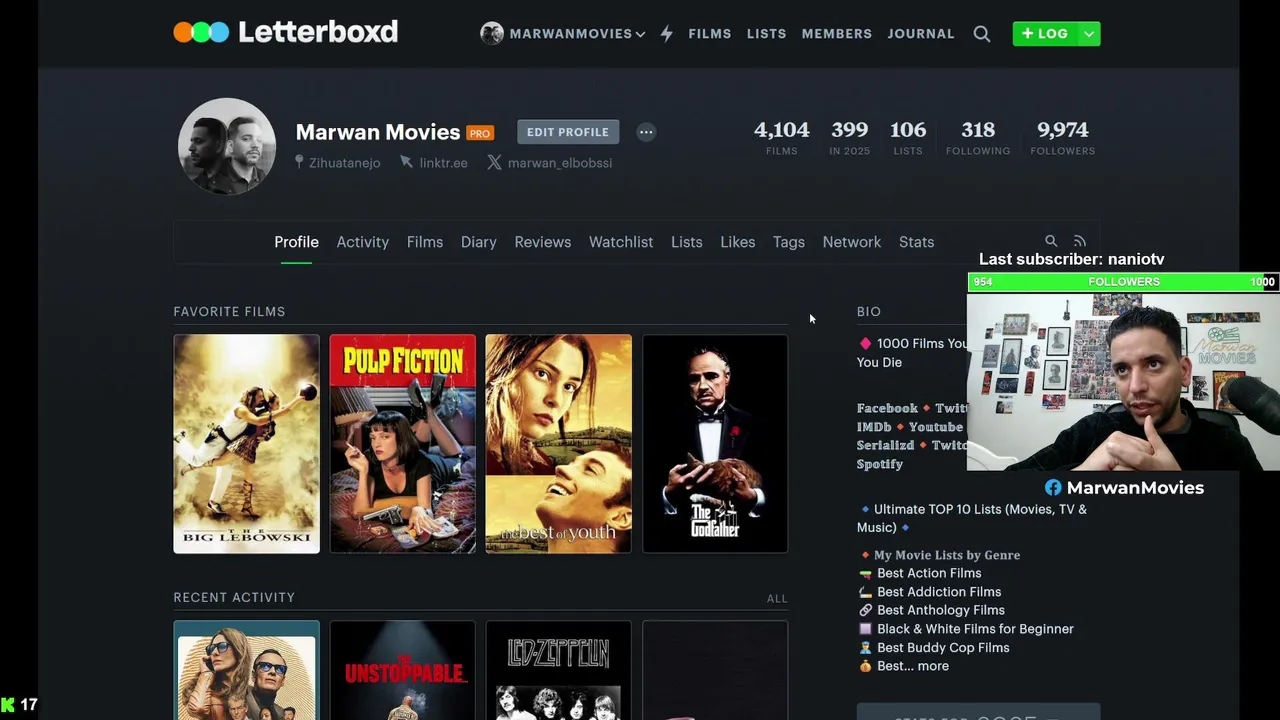Image resolution: width=1280 pixels, height=720 pixels.
Task: Click the green Log button
Action: click(x=1044, y=34)
